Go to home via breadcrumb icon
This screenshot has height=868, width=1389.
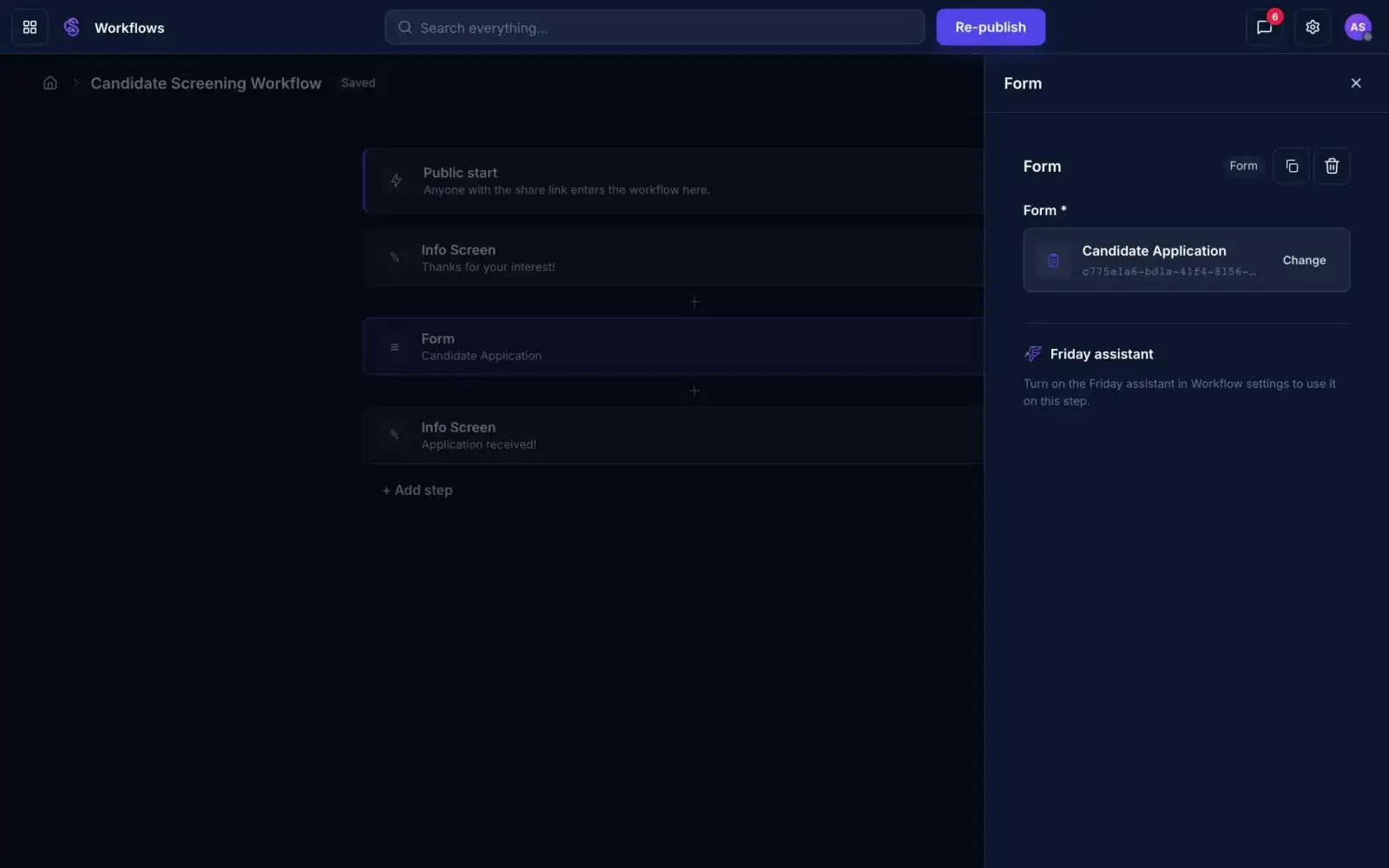pos(50,83)
